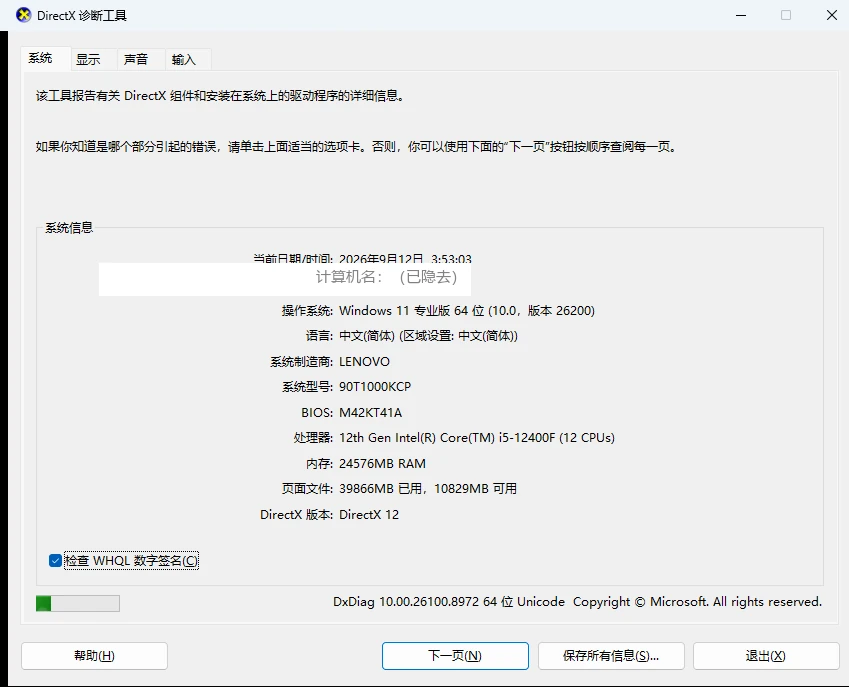Image resolution: width=849 pixels, height=687 pixels.
Task: Close the DirectX 诊断工具 window
Action: (832, 15)
